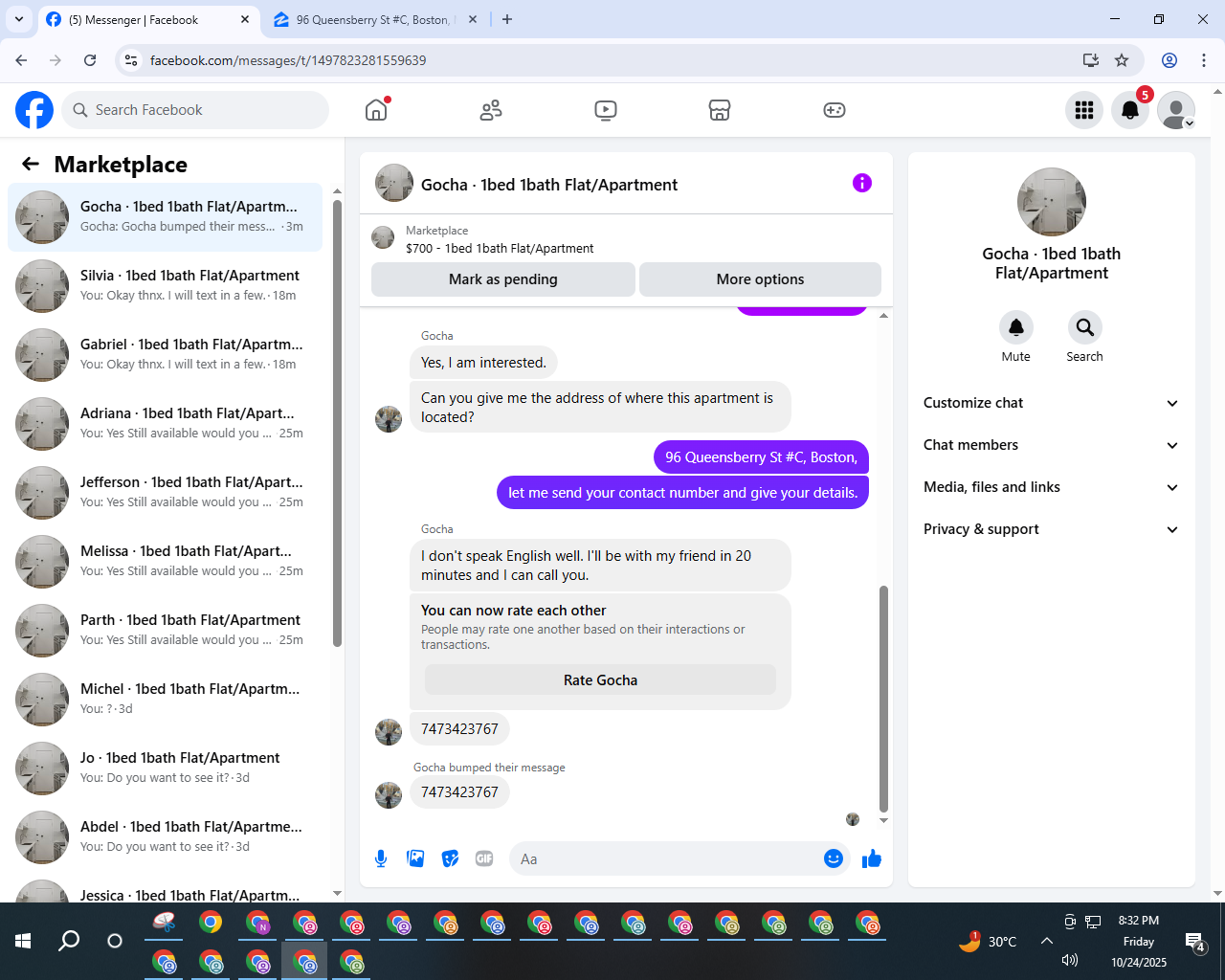The width and height of the screenshot is (1225, 980).
Task: Click the Mark as pending button
Action: (503, 279)
